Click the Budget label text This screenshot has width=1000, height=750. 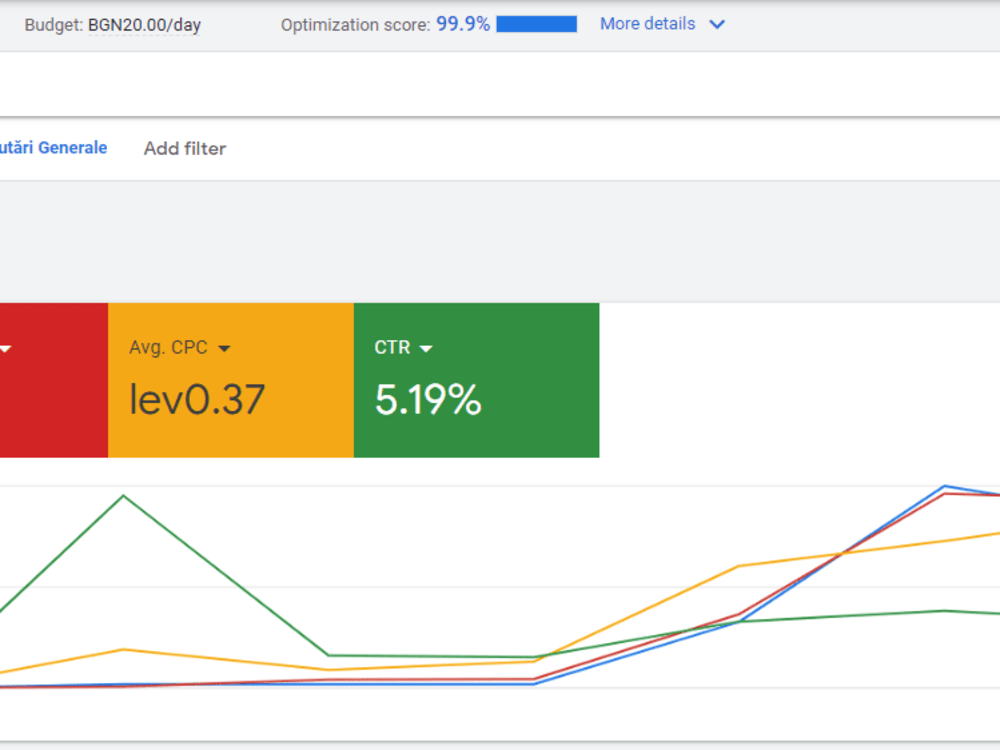tap(54, 25)
